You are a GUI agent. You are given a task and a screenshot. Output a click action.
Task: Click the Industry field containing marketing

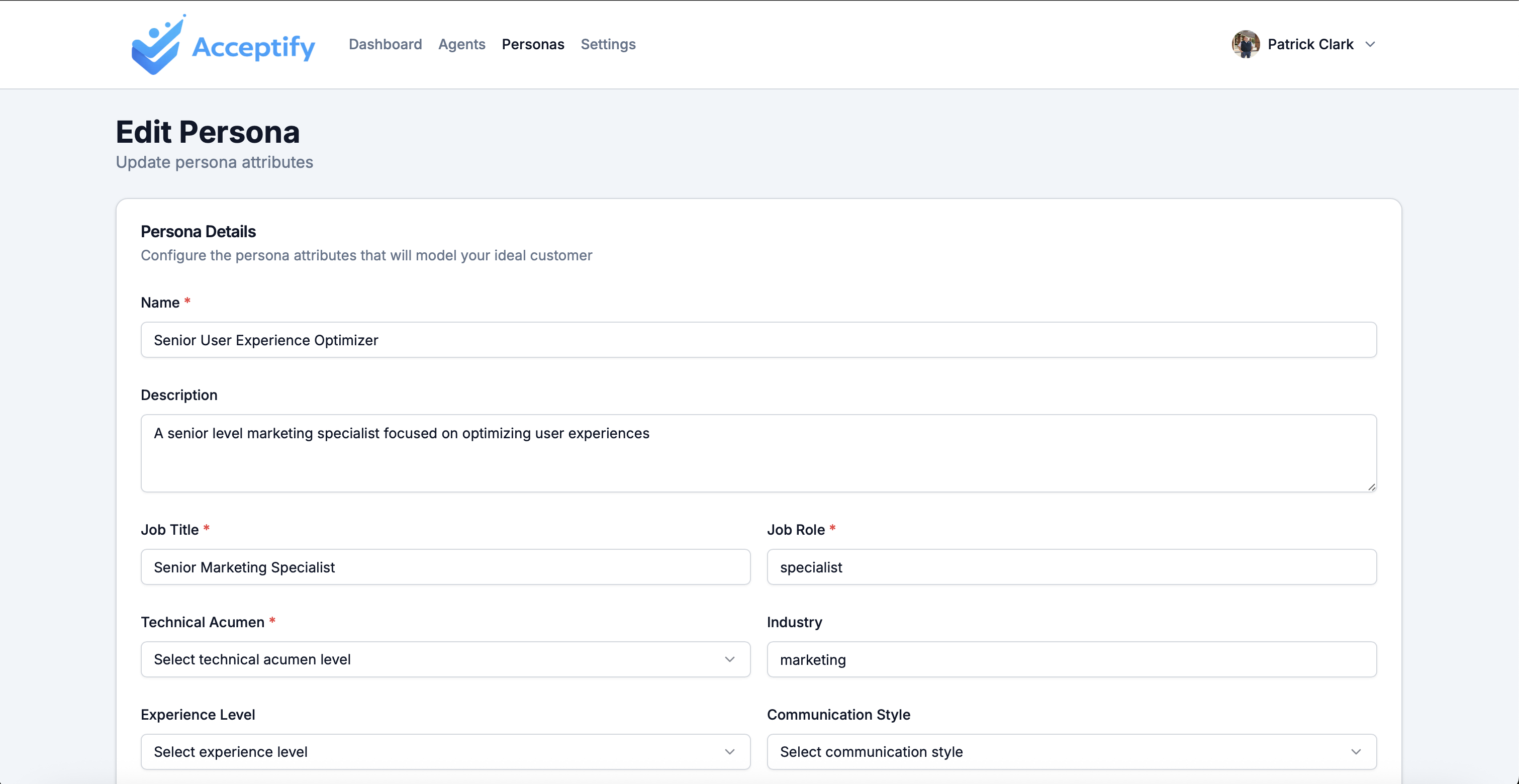[1072, 660]
